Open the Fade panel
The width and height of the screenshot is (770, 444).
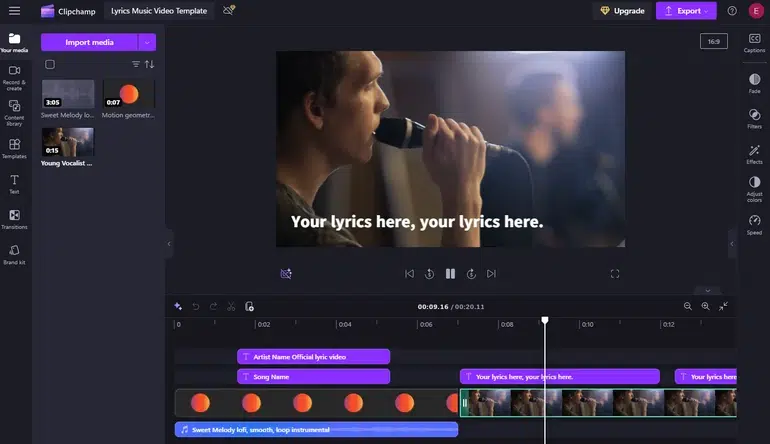[x=754, y=83]
